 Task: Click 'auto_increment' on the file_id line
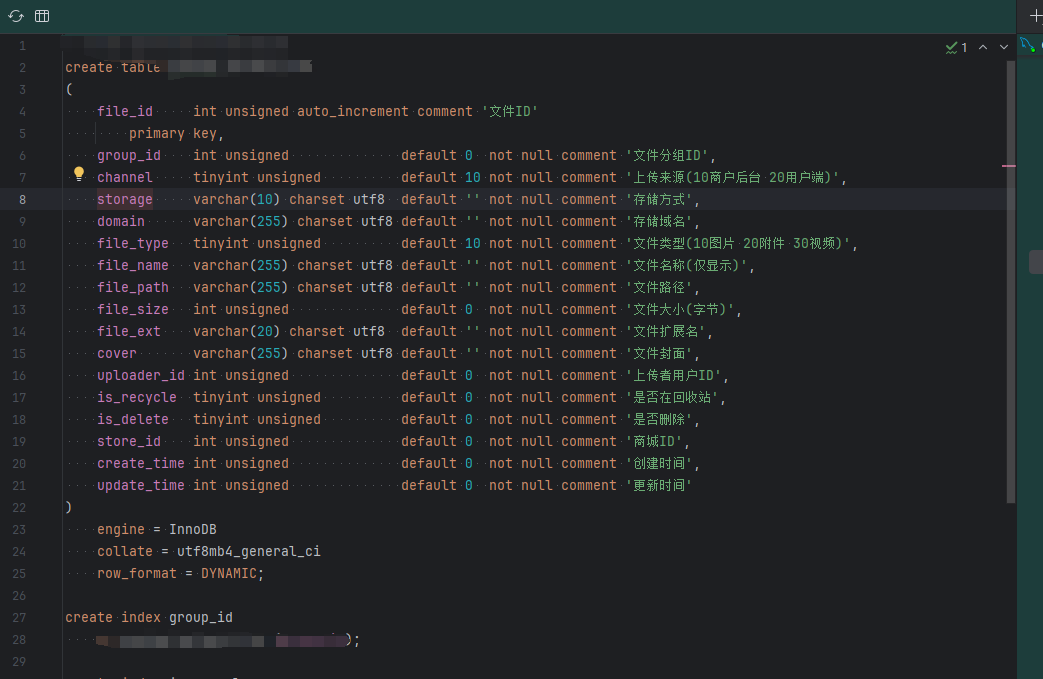point(353,111)
